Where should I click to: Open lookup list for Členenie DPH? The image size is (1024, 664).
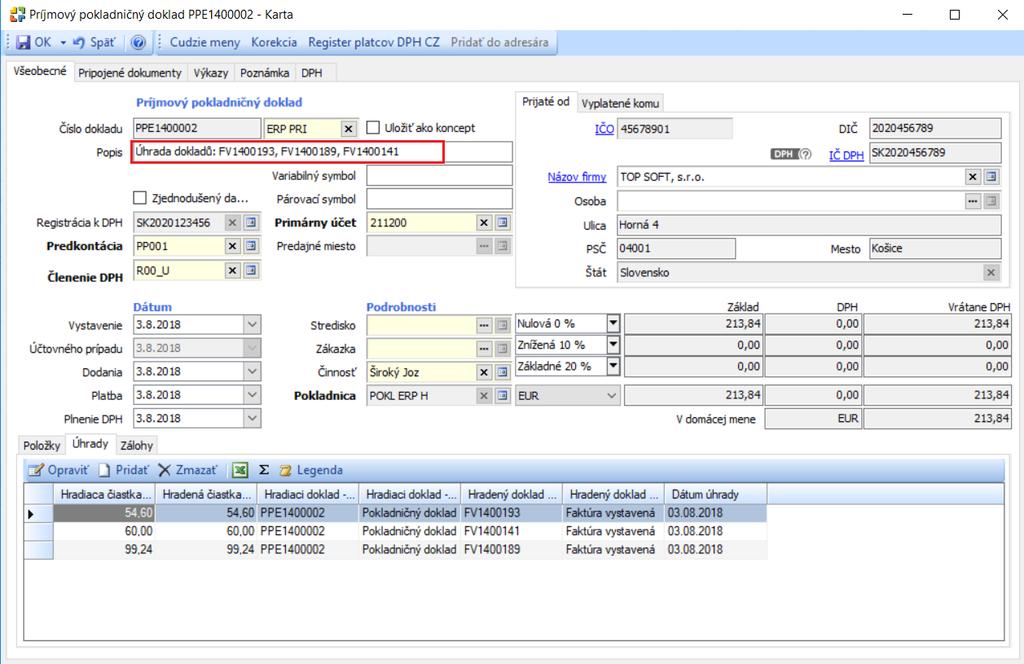click(x=251, y=270)
